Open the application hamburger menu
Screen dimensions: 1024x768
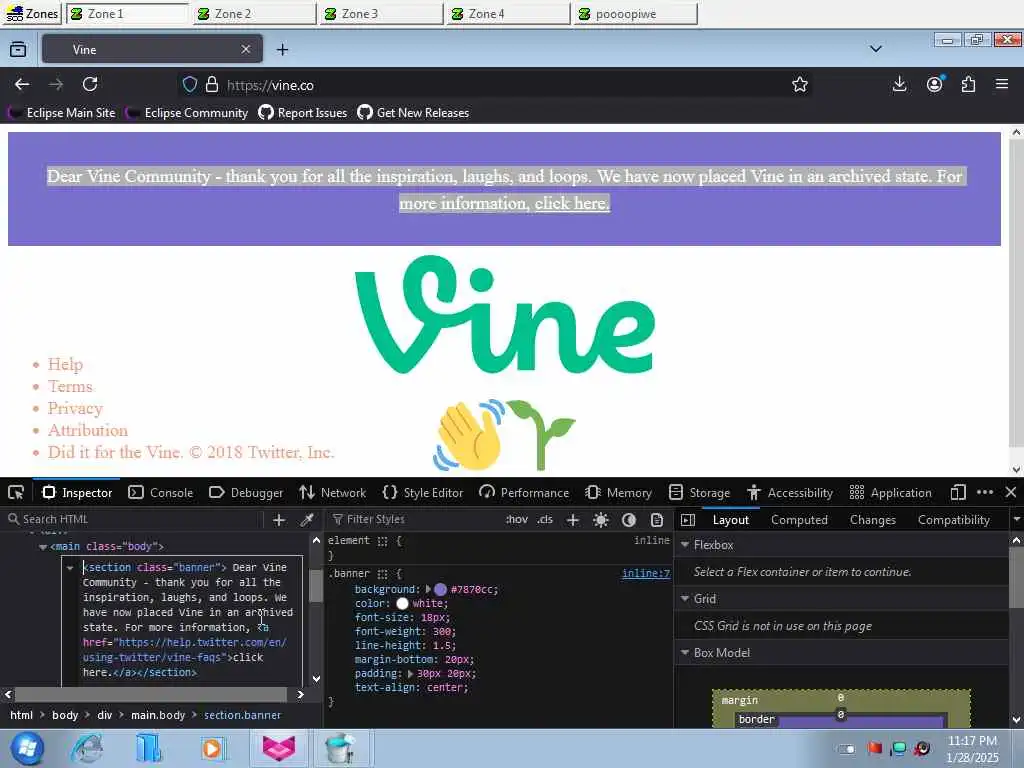point(1002,84)
